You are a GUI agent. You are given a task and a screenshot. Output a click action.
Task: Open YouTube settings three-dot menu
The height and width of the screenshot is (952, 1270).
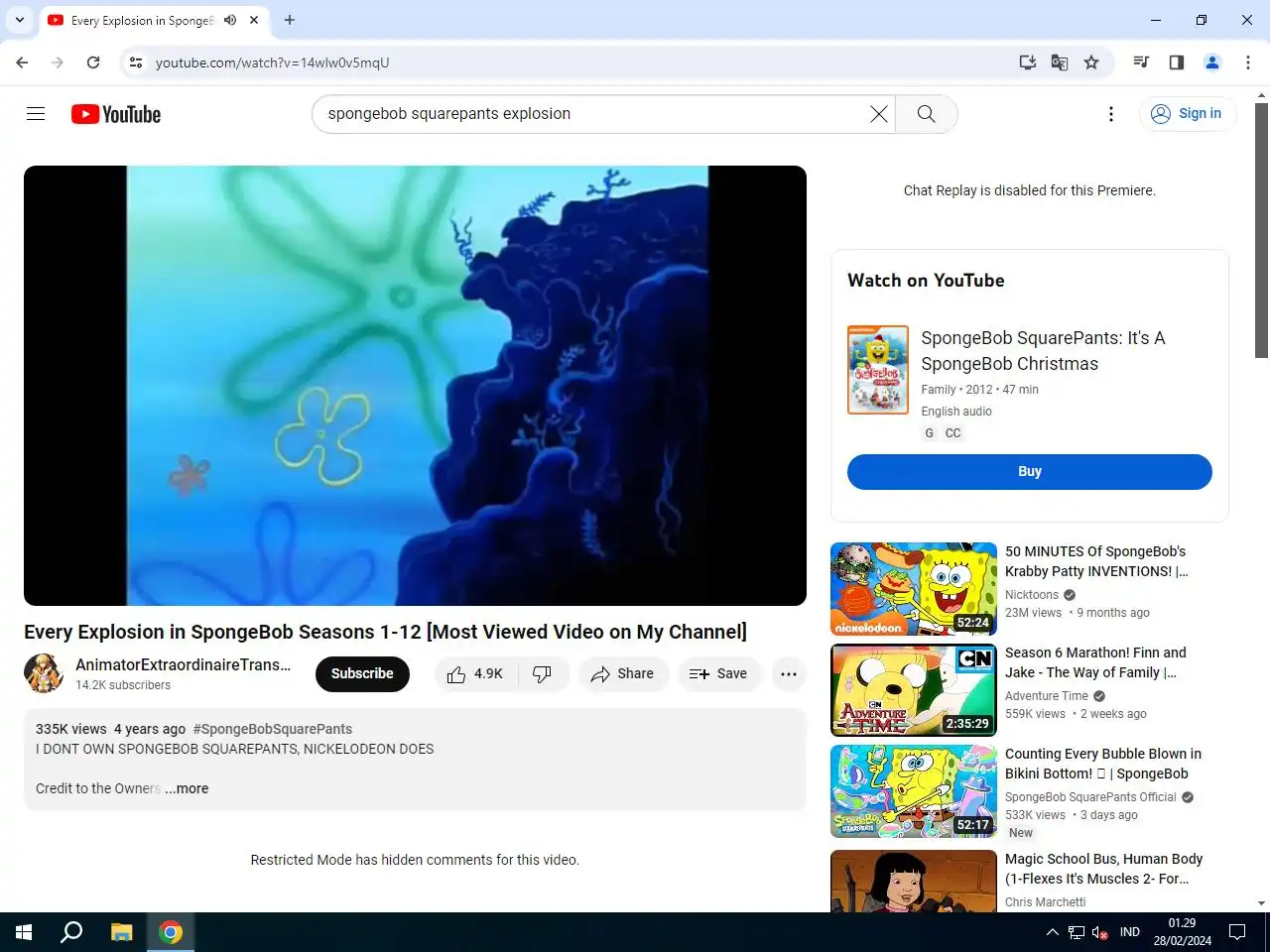pos(1111,114)
